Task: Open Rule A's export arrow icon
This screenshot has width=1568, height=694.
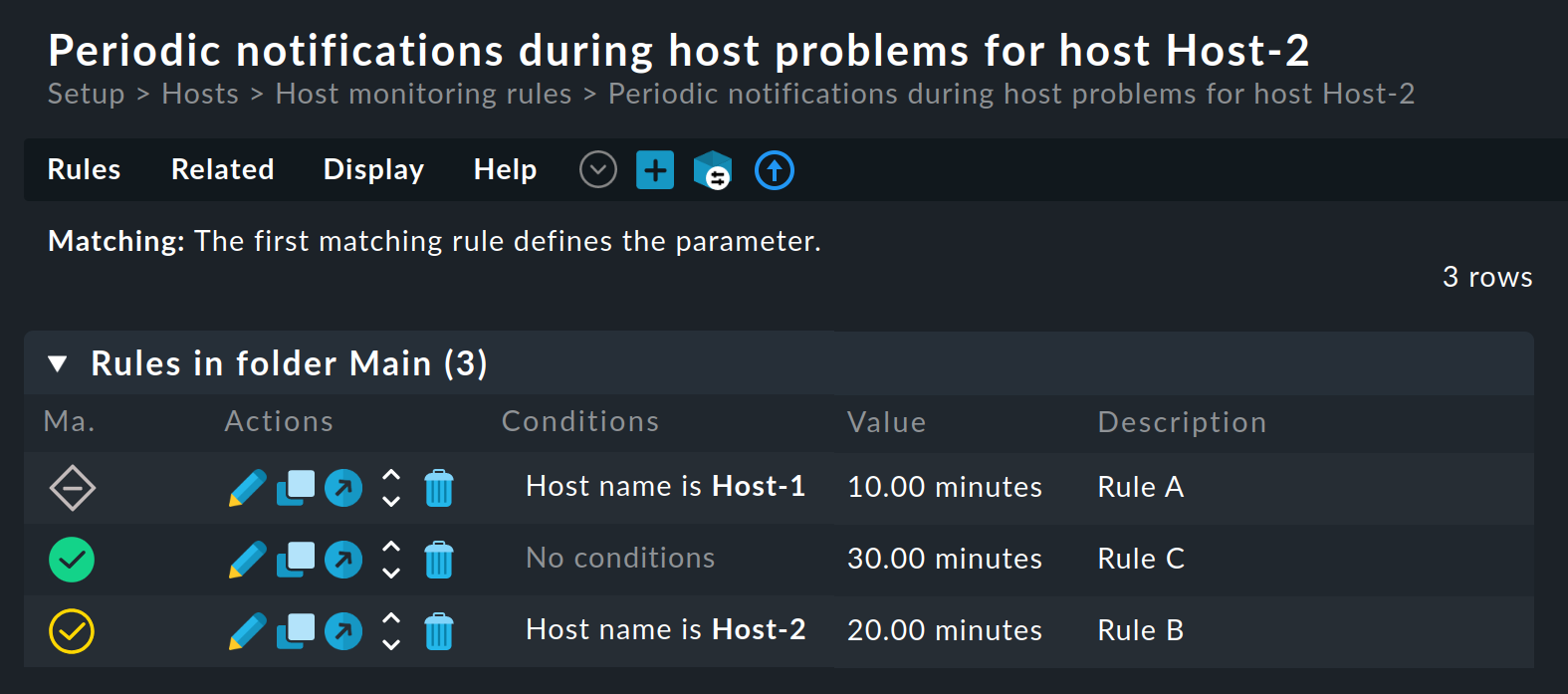Action: [342, 488]
